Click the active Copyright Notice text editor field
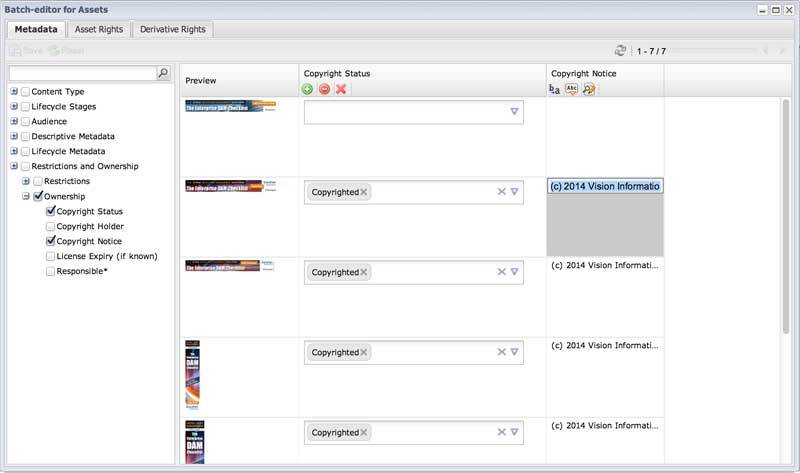Screen dimensions: 800x473 (x=605, y=186)
